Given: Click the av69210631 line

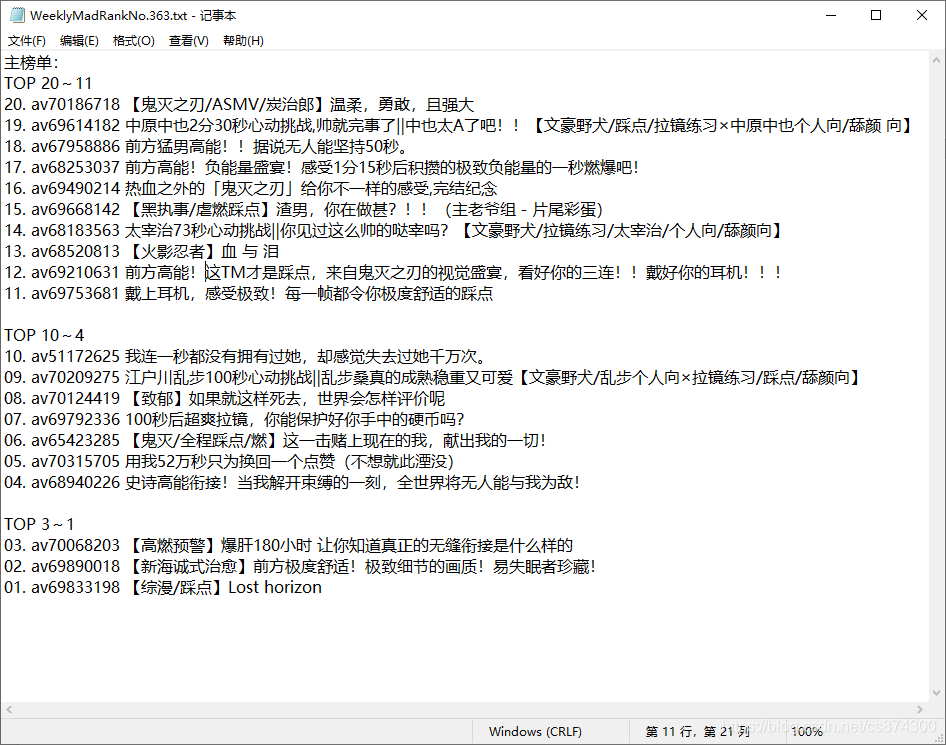Looking at the screenshot, I should pos(393,273).
